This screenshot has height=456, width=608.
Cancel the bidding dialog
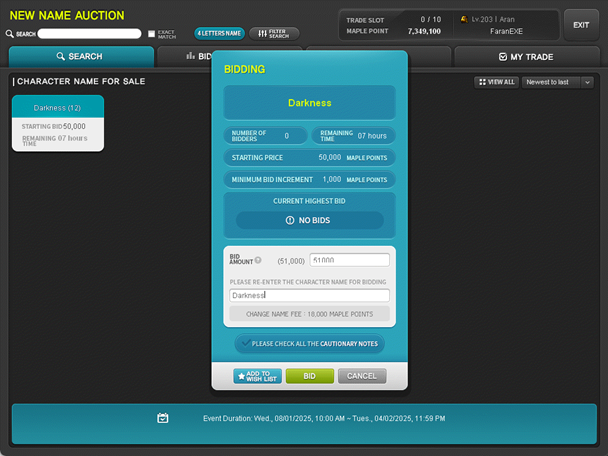coord(361,376)
